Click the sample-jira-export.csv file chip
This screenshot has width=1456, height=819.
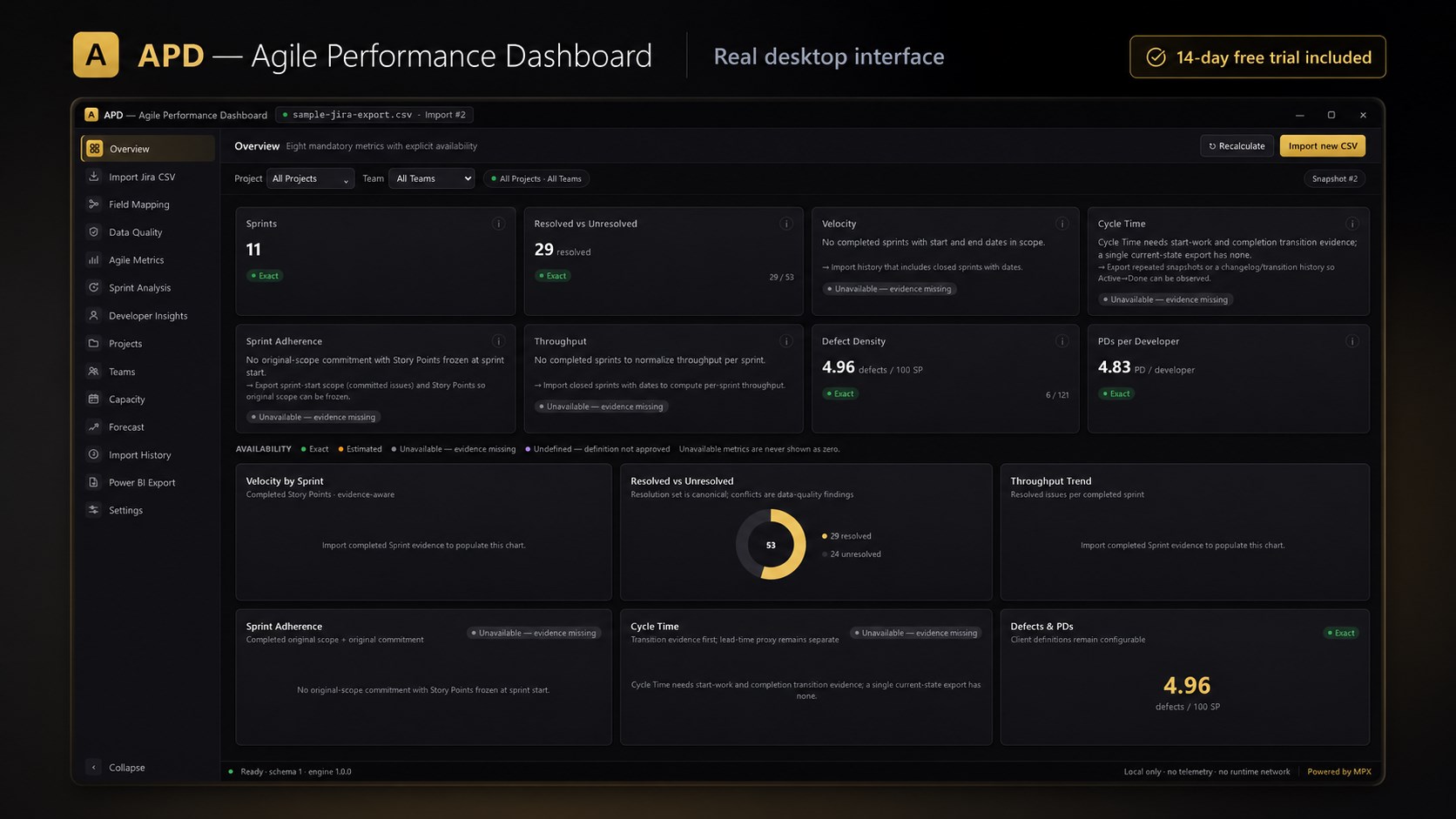pos(374,115)
